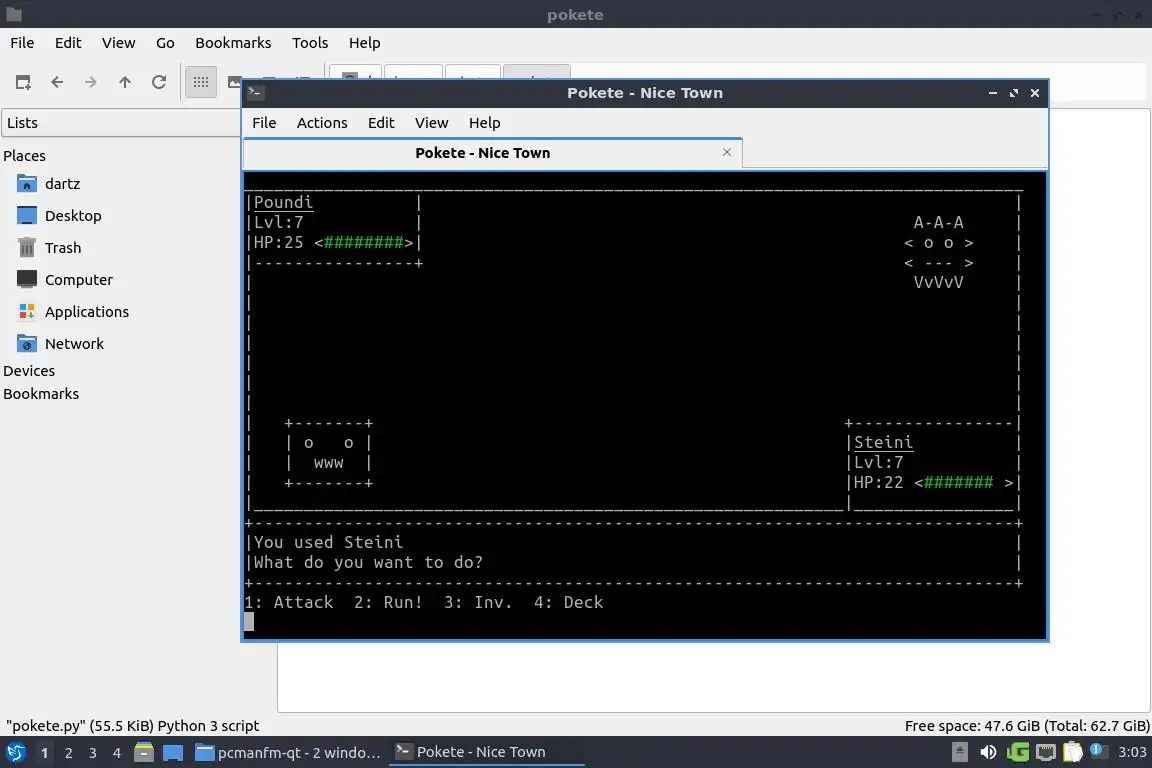Go forward in file manager toolbar

tap(90, 82)
